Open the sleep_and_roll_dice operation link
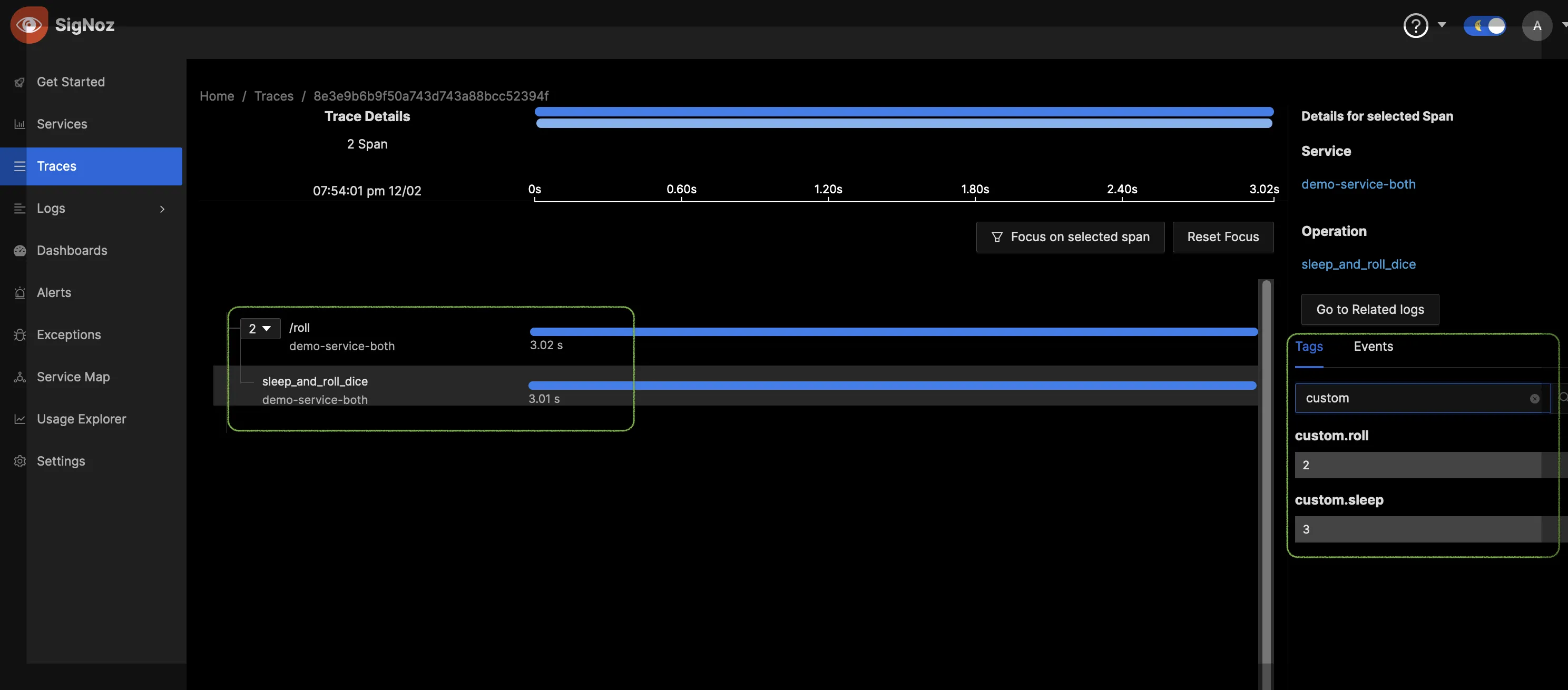This screenshot has width=1568, height=690. (1358, 265)
